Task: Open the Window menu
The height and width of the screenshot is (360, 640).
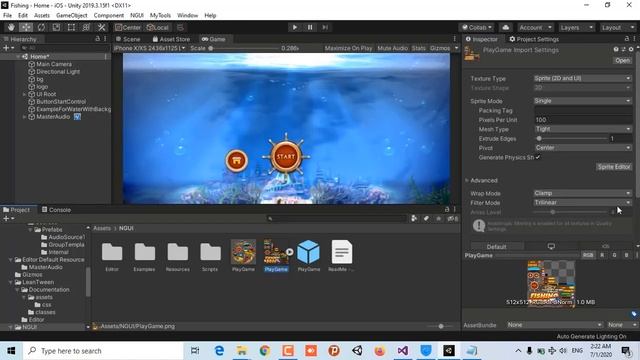Action: (x=187, y=16)
